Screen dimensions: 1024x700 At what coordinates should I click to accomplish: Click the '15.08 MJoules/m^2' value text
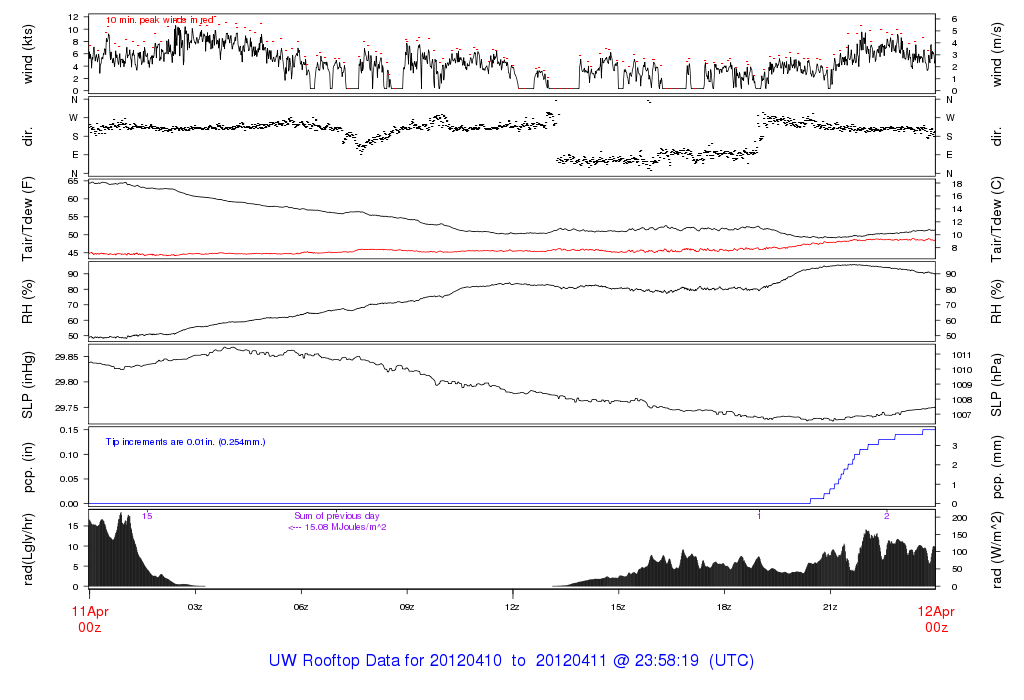(x=337, y=527)
